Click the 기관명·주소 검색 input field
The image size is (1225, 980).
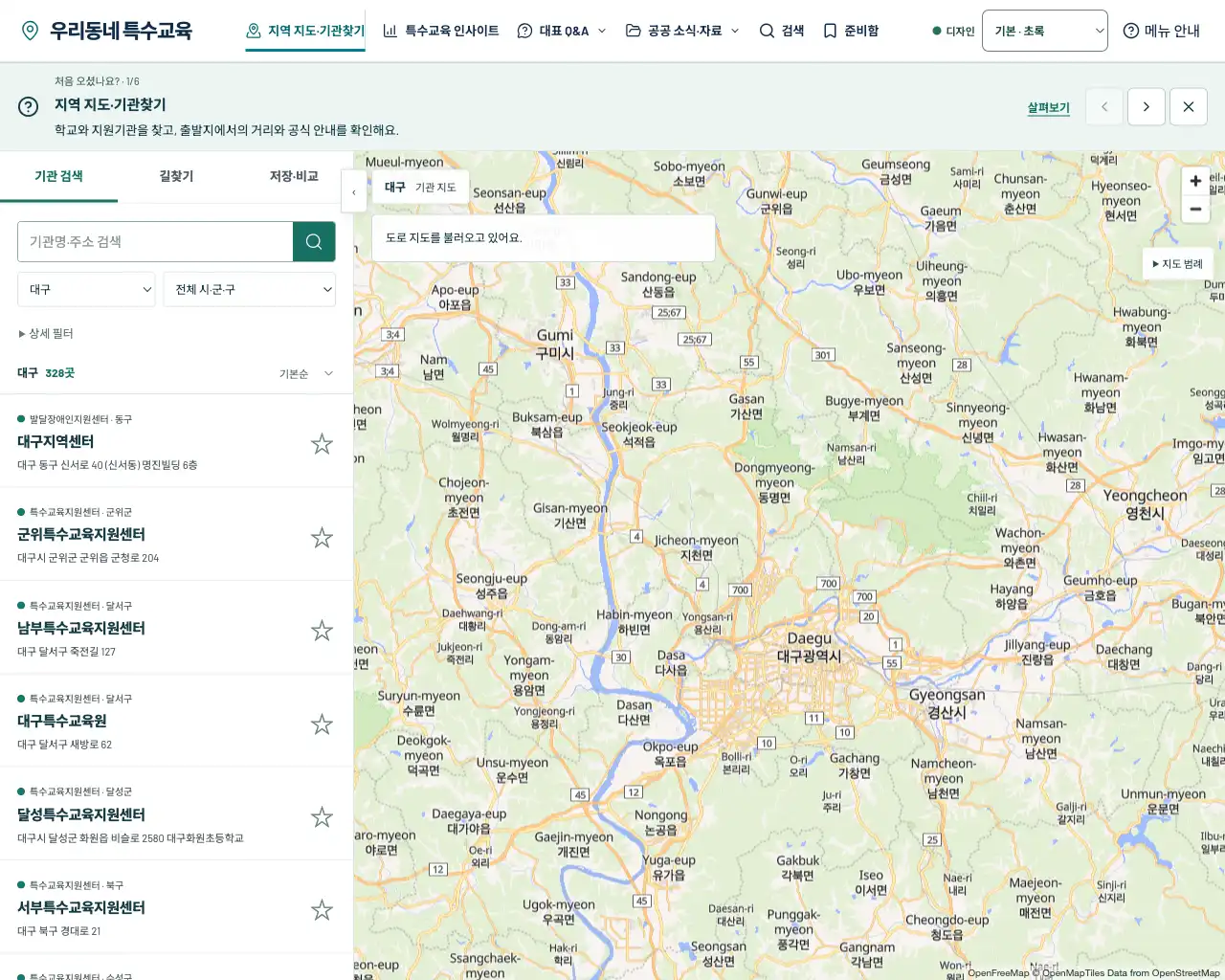coord(155,242)
